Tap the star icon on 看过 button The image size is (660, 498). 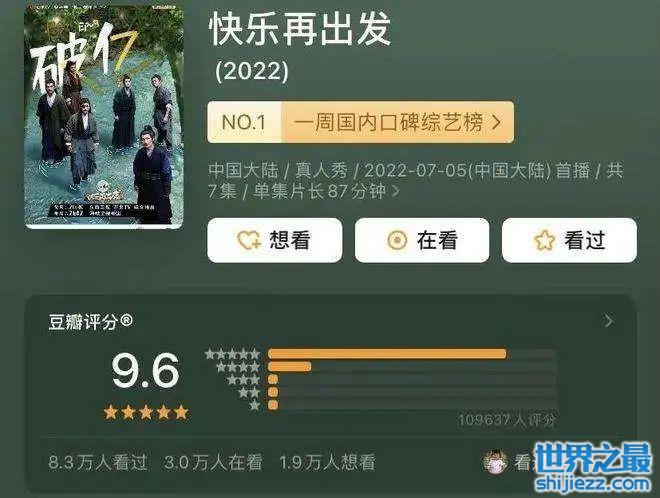coord(544,241)
